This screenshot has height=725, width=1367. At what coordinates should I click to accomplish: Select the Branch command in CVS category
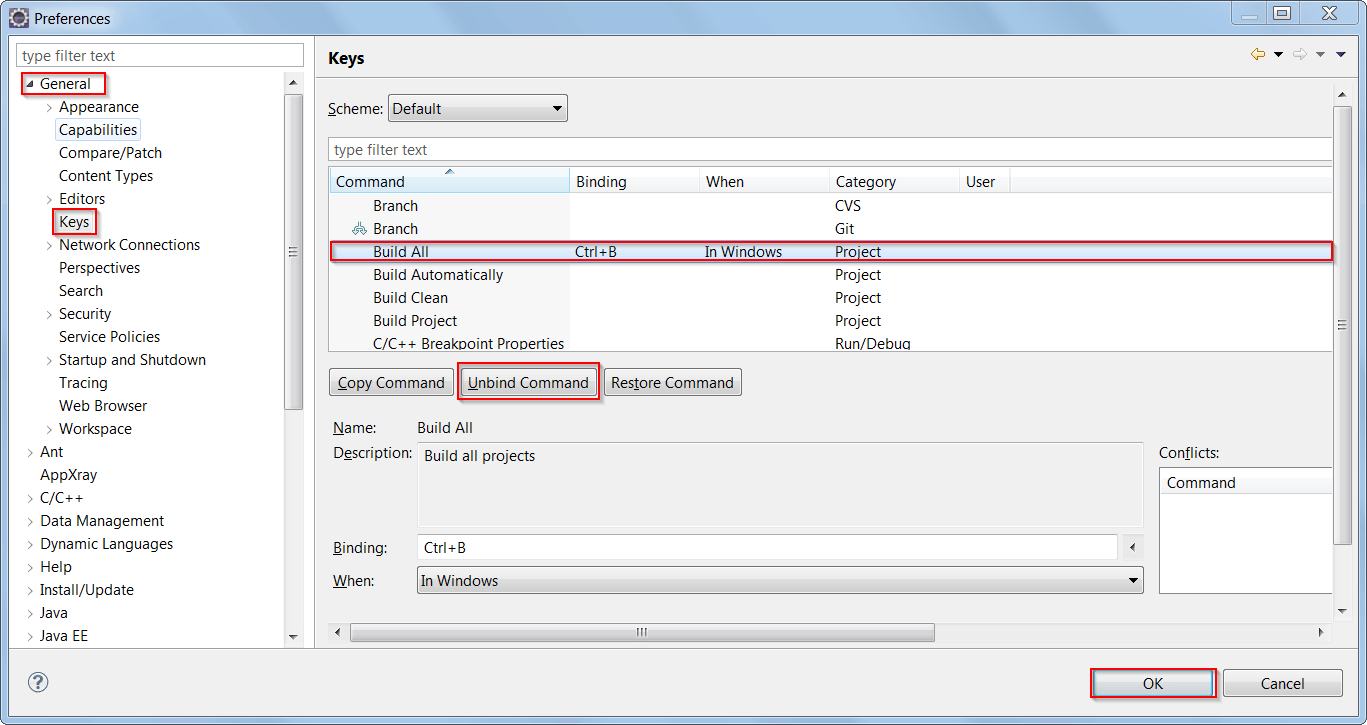pyautogui.click(x=830, y=206)
